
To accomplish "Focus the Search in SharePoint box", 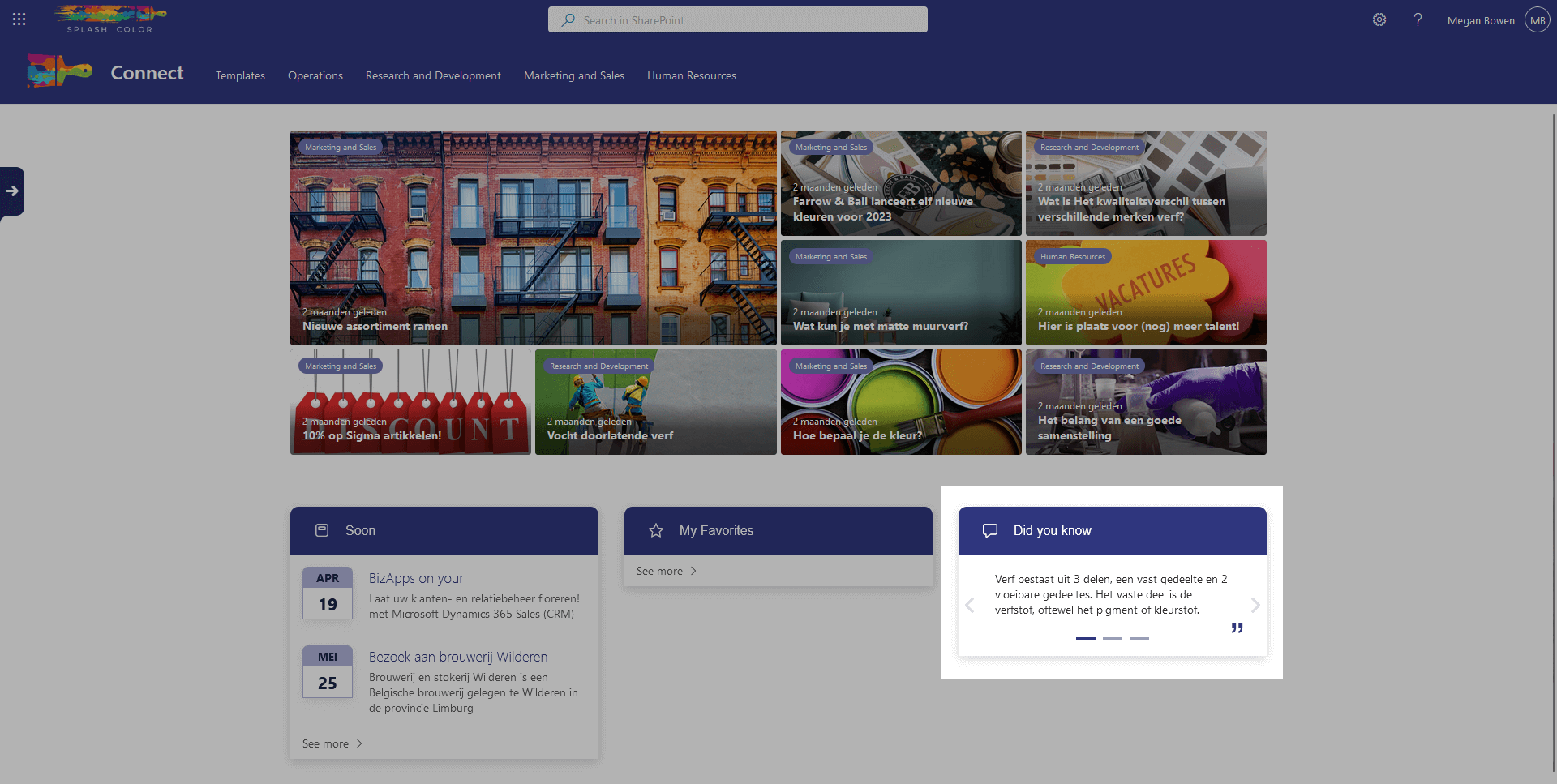I will click(x=738, y=19).
